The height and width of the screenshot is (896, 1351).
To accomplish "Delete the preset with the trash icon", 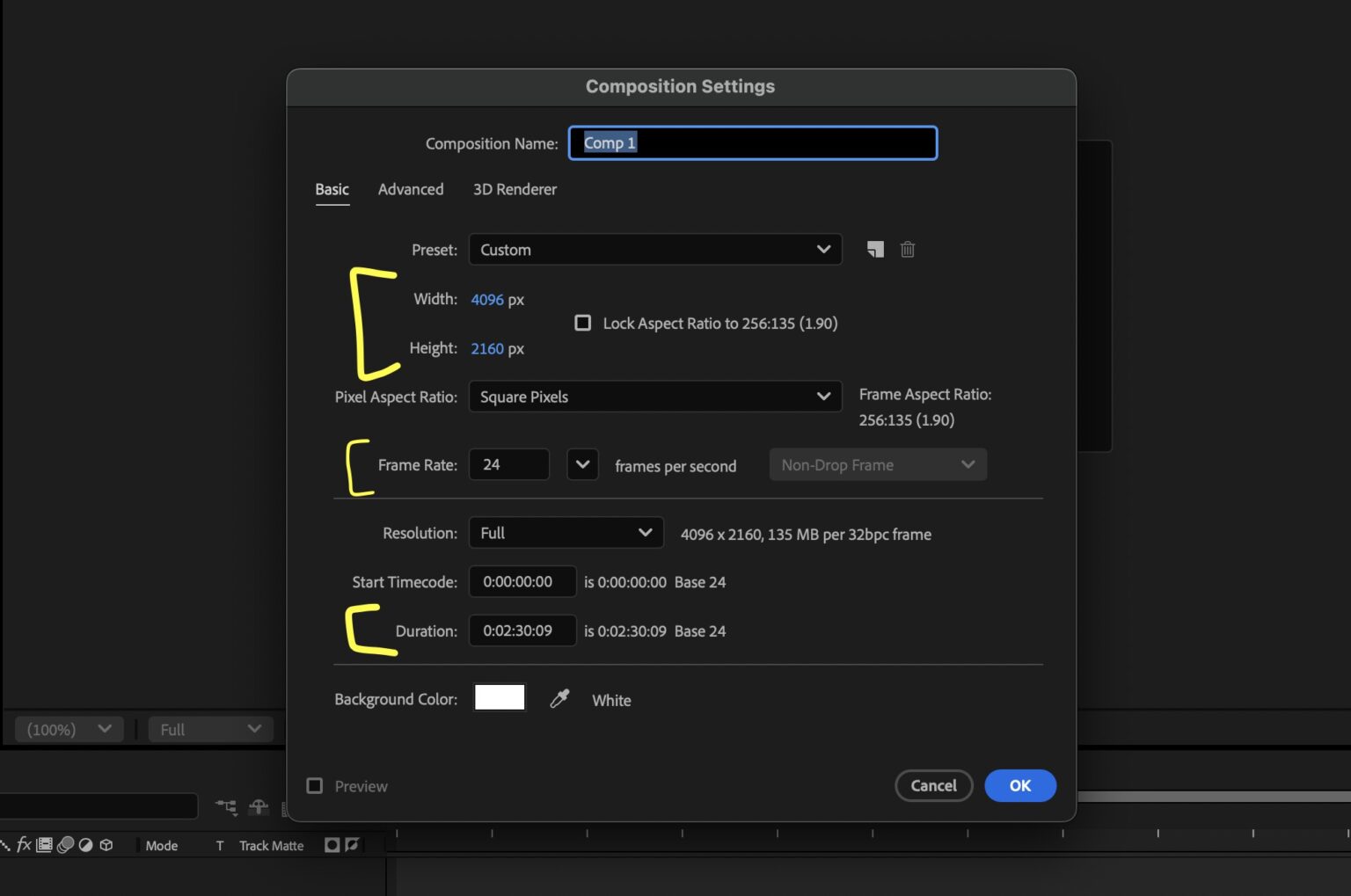I will coord(908,250).
